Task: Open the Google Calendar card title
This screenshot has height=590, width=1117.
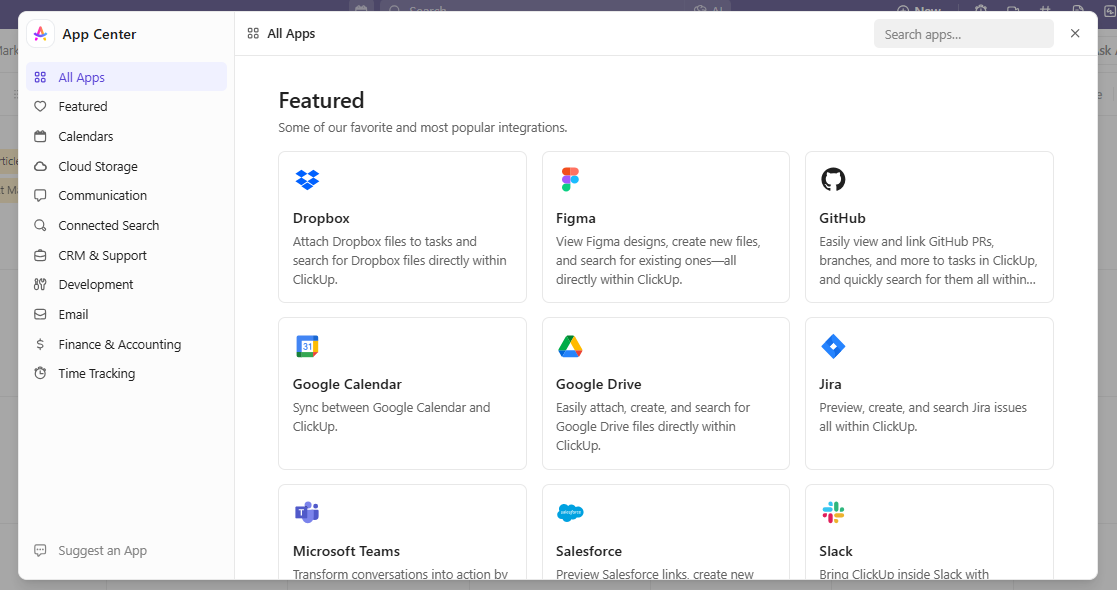Action: point(347,384)
